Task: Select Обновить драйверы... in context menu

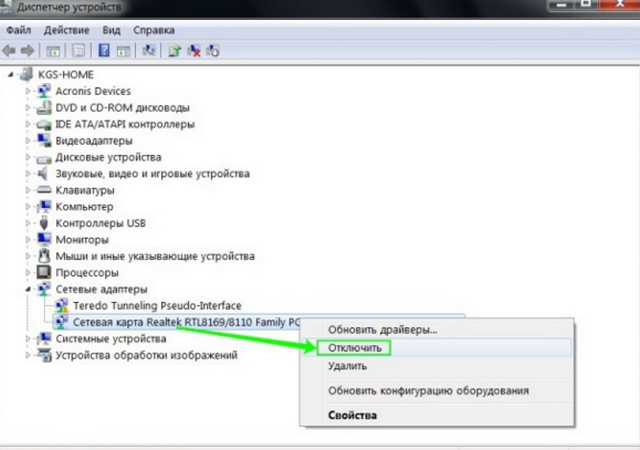Action: point(382,329)
